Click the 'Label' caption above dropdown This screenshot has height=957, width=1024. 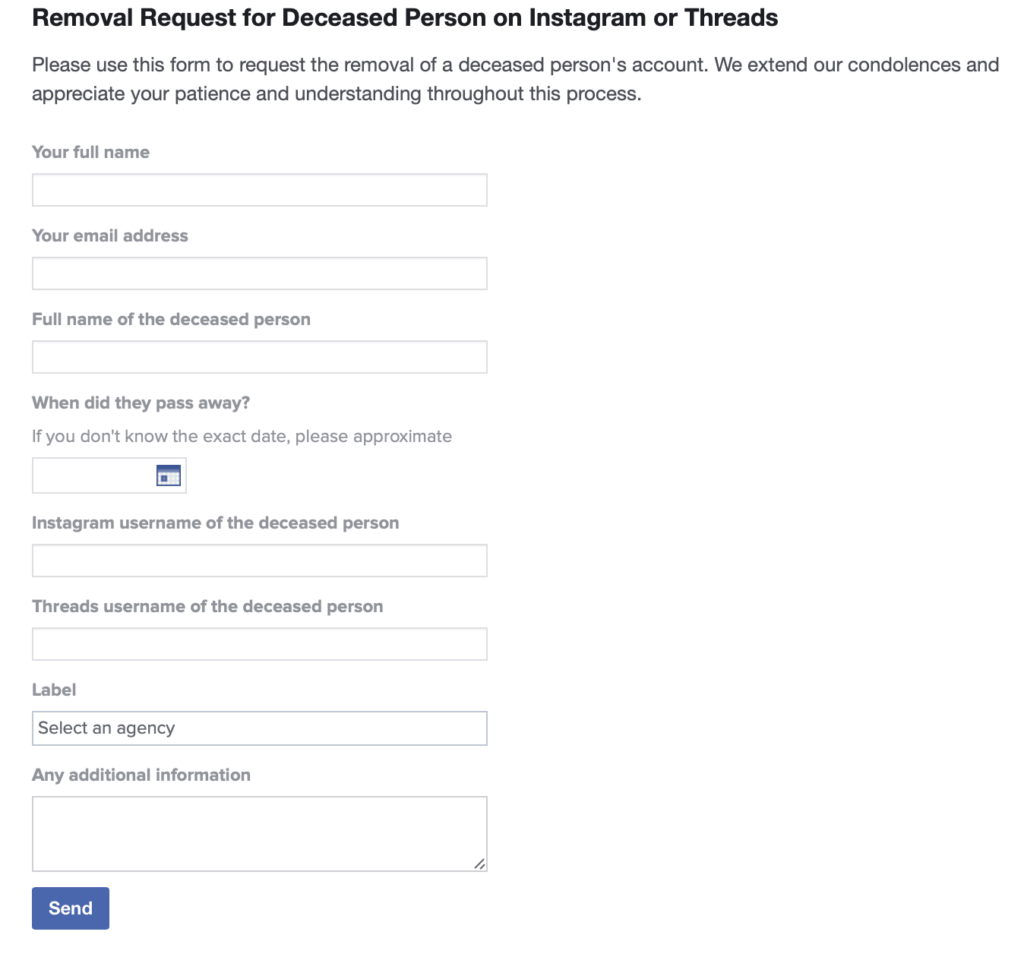click(54, 690)
